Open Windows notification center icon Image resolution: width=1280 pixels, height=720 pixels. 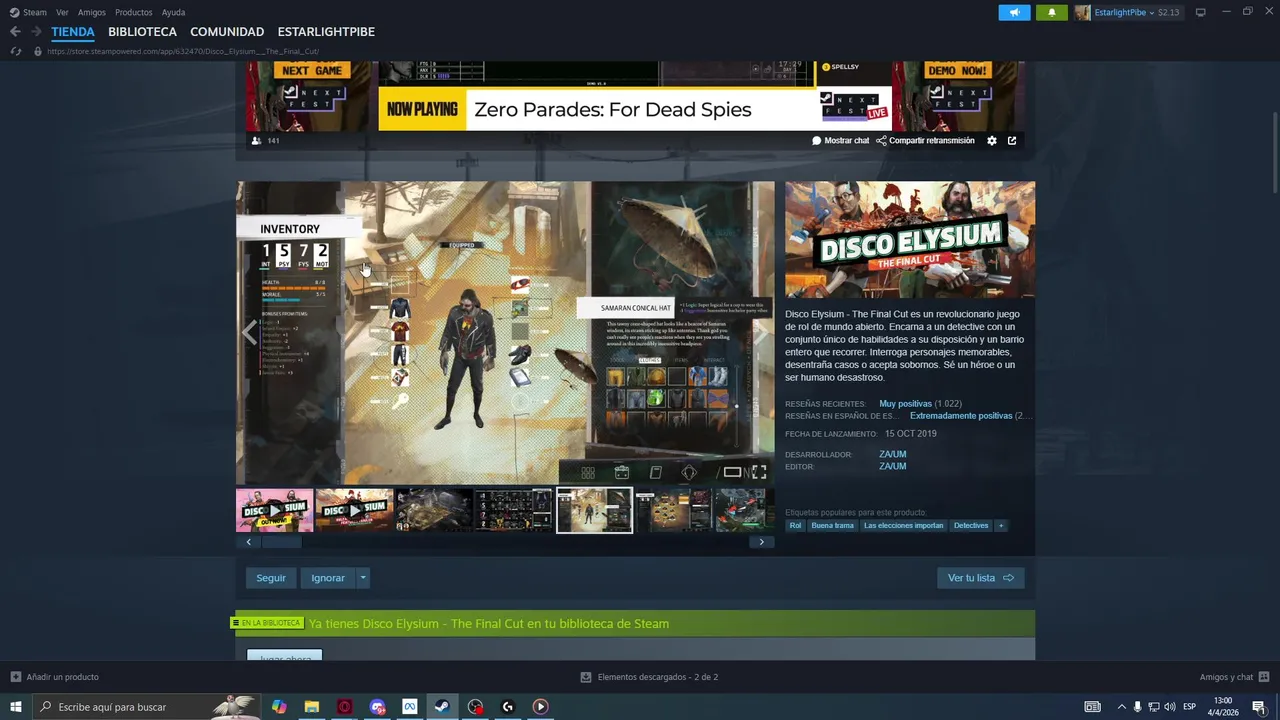click(1259, 707)
